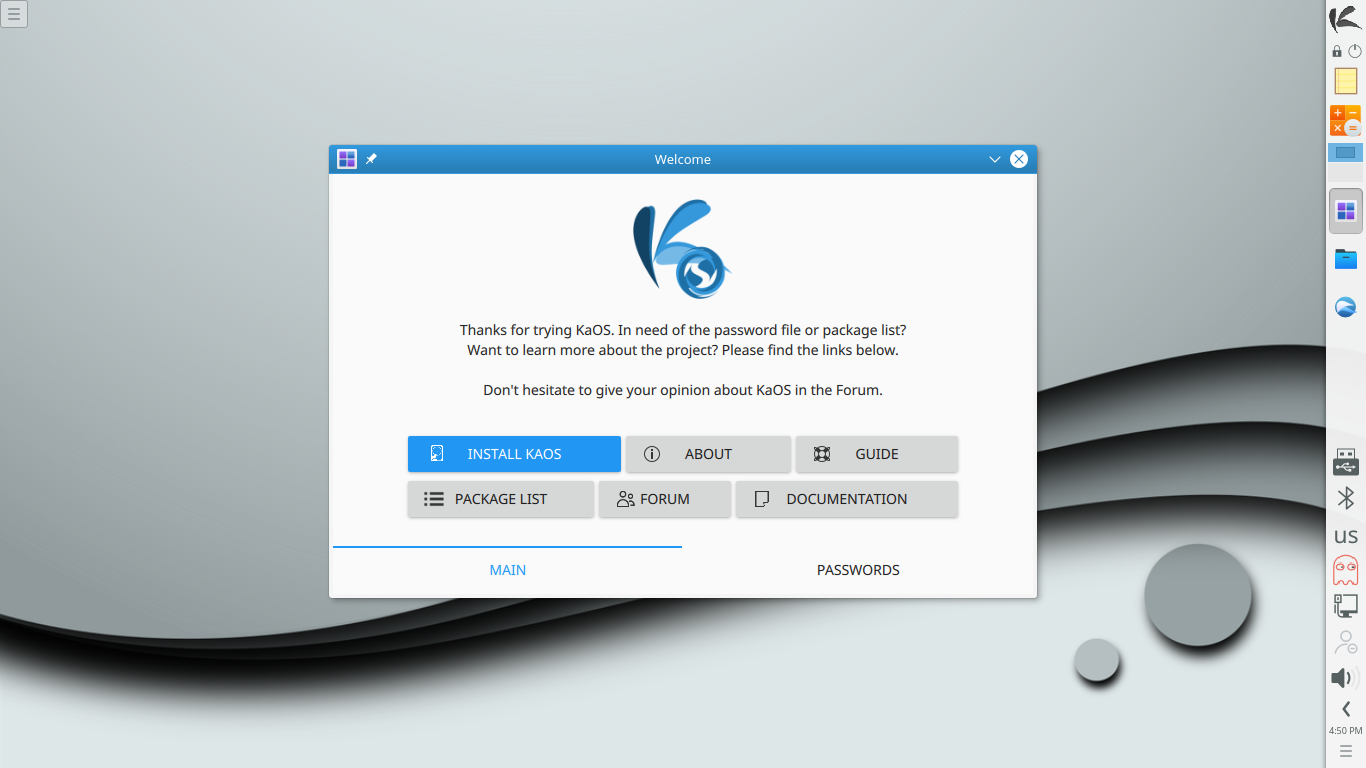Close the Welcome window
Screen dimensions: 1366x768
click(x=1019, y=159)
